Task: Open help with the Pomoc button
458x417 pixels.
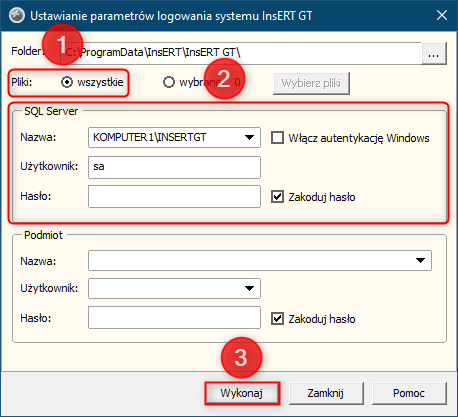Action: coord(409,393)
